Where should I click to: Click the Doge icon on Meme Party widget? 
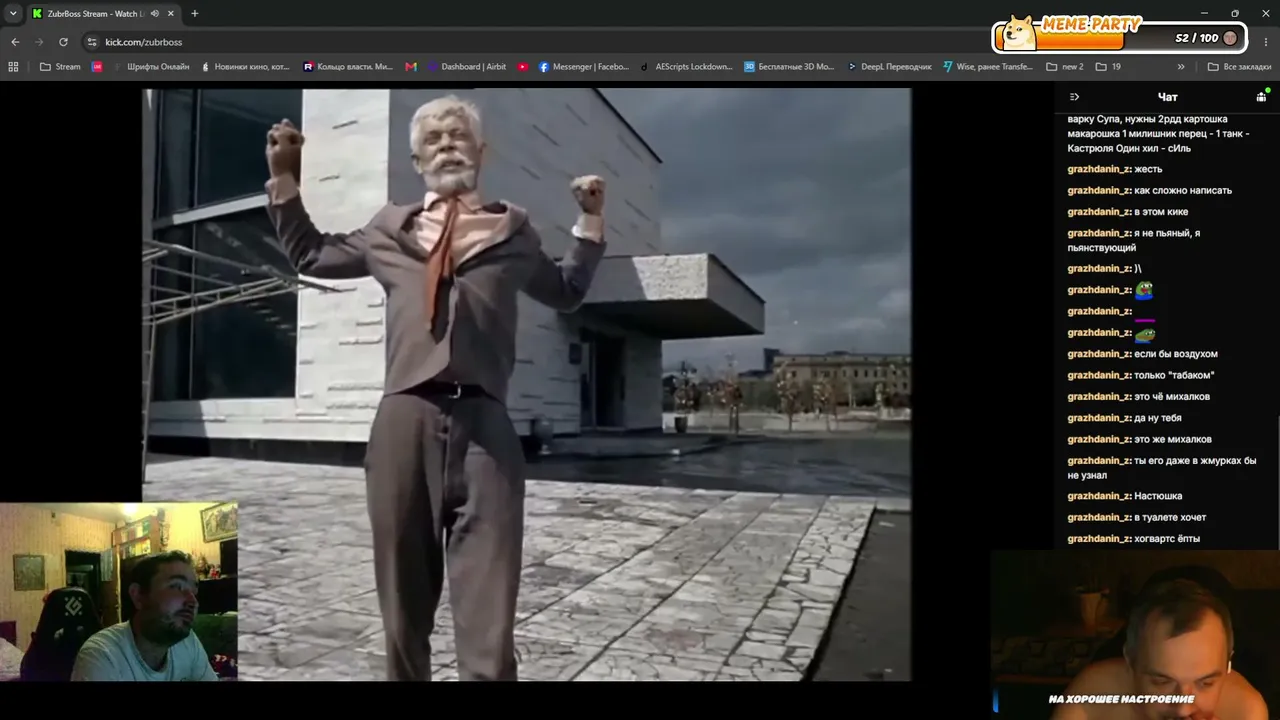pos(1018,33)
